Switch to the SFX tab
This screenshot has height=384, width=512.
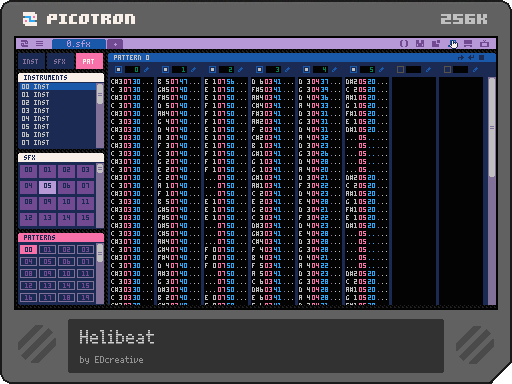point(60,61)
